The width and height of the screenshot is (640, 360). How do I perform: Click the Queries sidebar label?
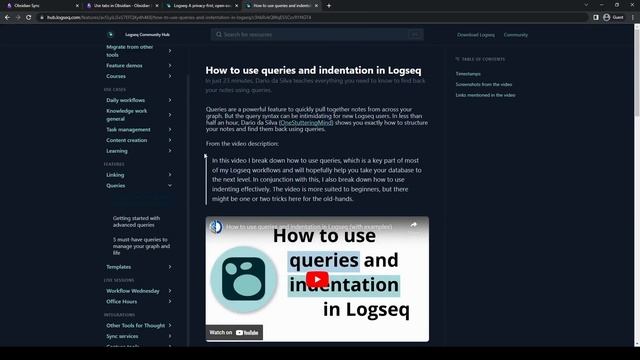[x=116, y=185]
